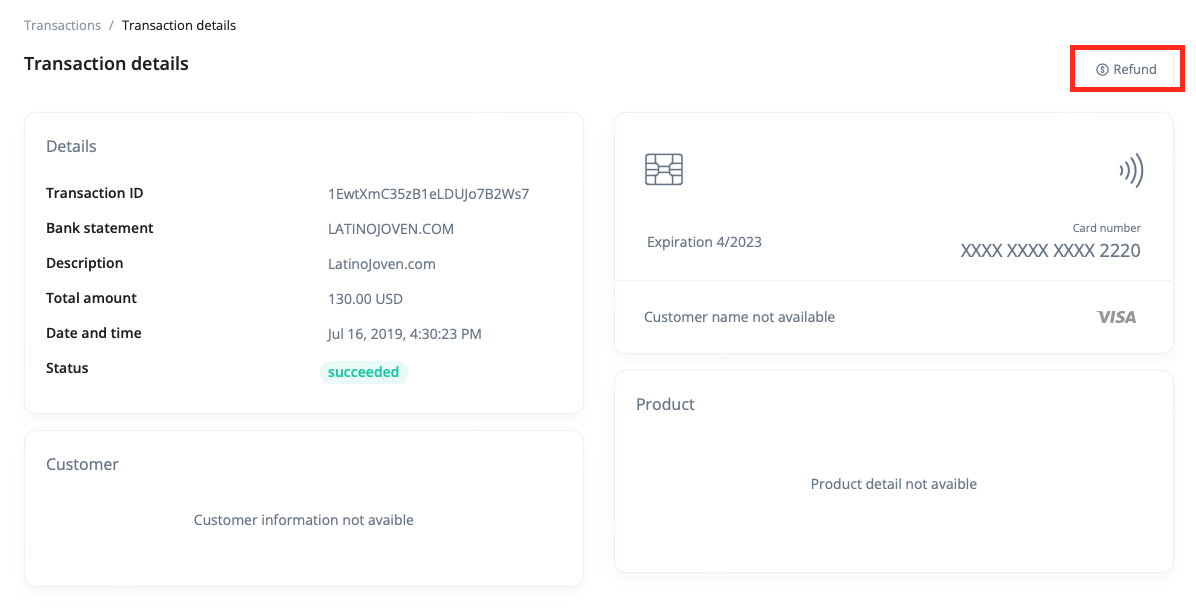Click the dollar coin icon in Refund
This screenshot has width=1196, height=609.
(x=1102, y=70)
